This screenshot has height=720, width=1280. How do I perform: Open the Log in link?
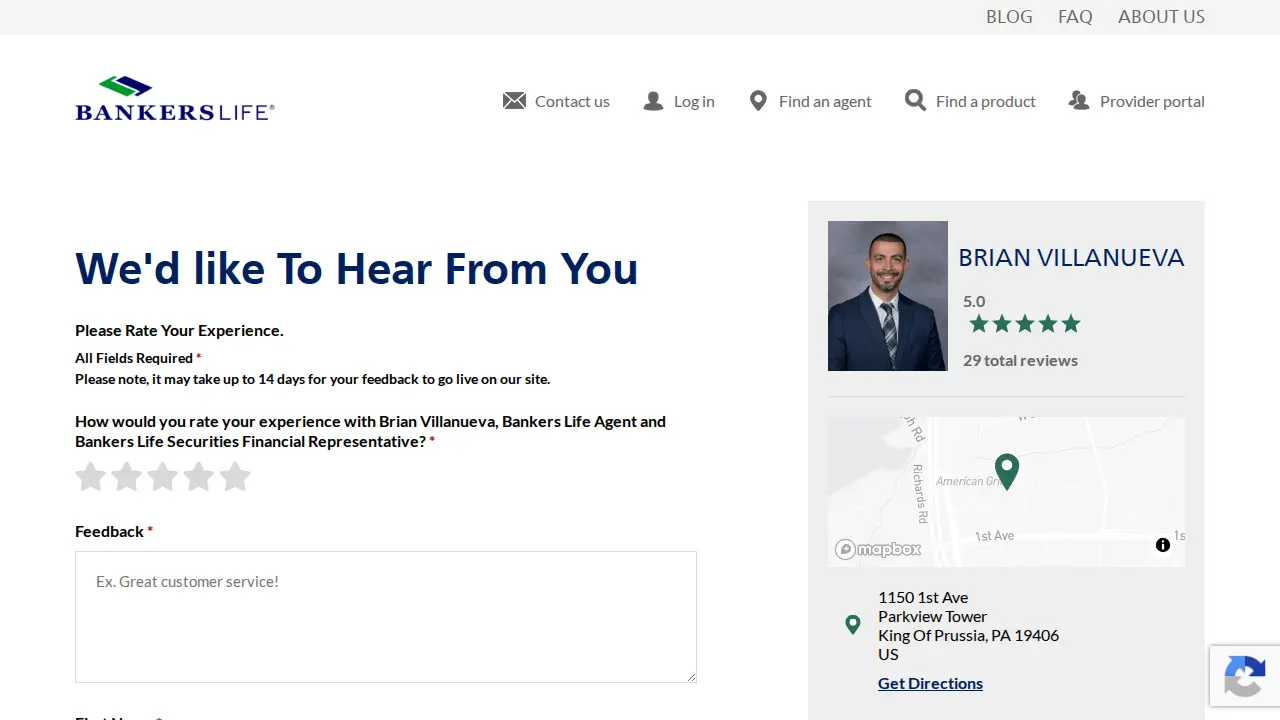[694, 101]
